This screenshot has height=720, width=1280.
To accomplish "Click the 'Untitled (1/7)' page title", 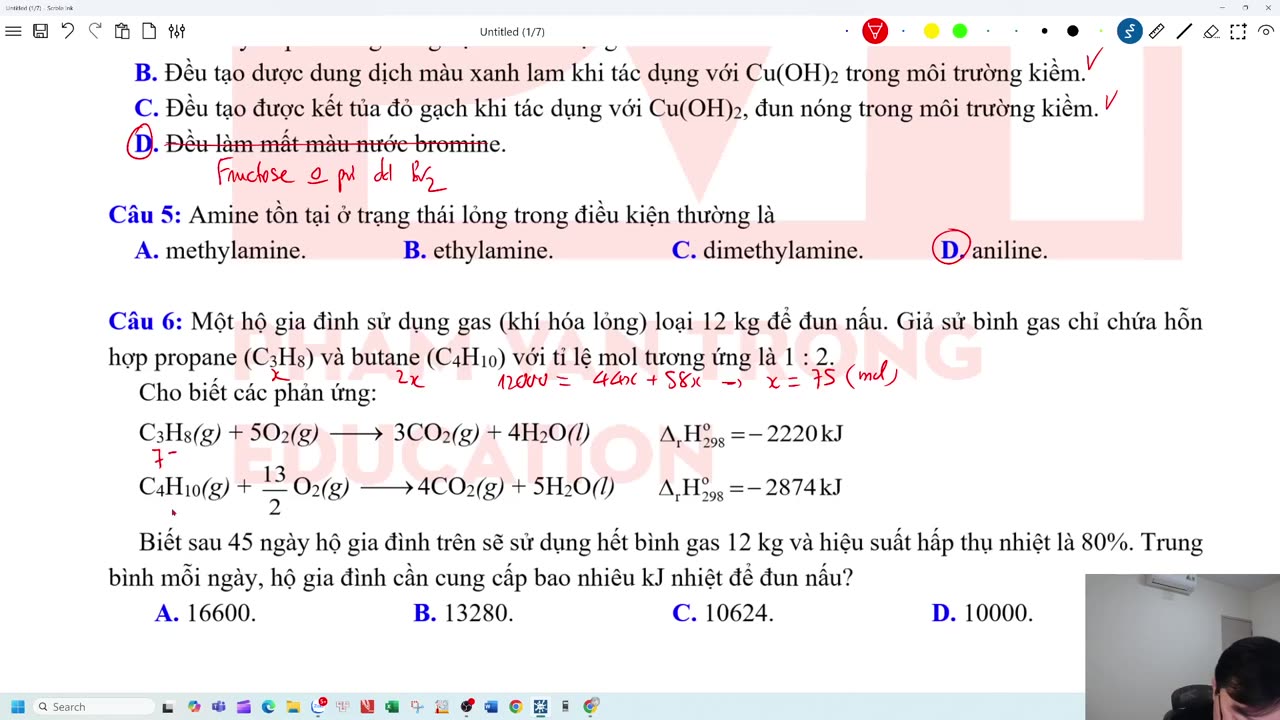I will [x=512, y=31].
